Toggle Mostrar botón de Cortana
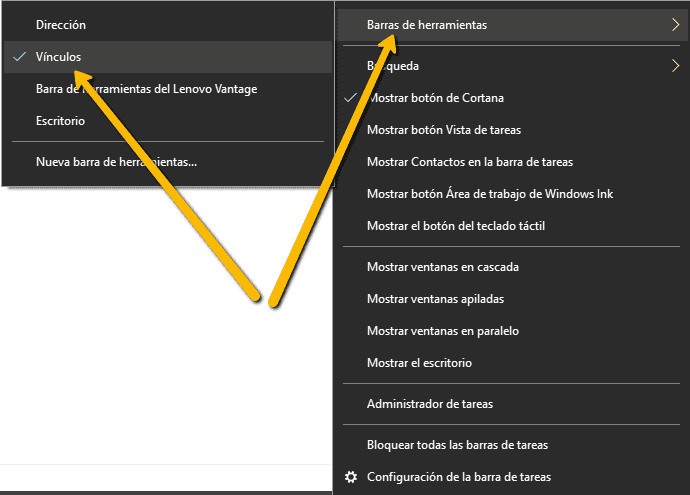Image resolution: width=690 pixels, height=495 pixels. (x=513, y=98)
